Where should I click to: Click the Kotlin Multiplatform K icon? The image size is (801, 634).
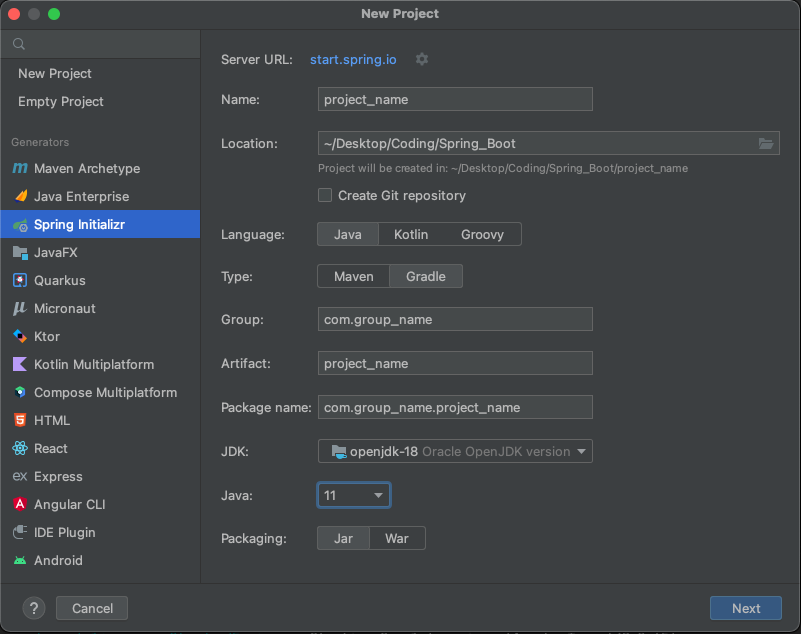tap(20, 364)
